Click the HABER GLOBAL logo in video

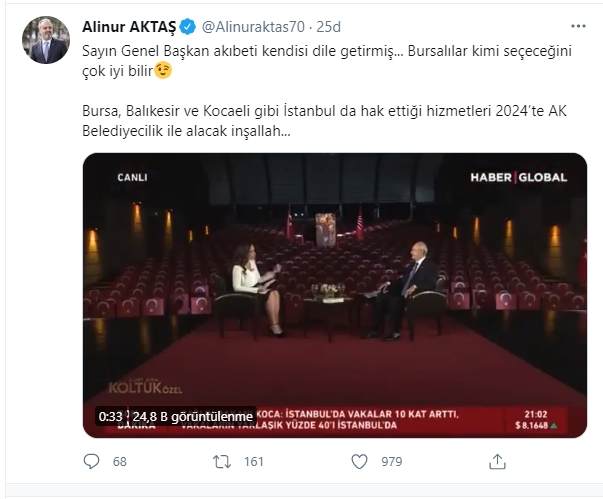click(519, 177)
